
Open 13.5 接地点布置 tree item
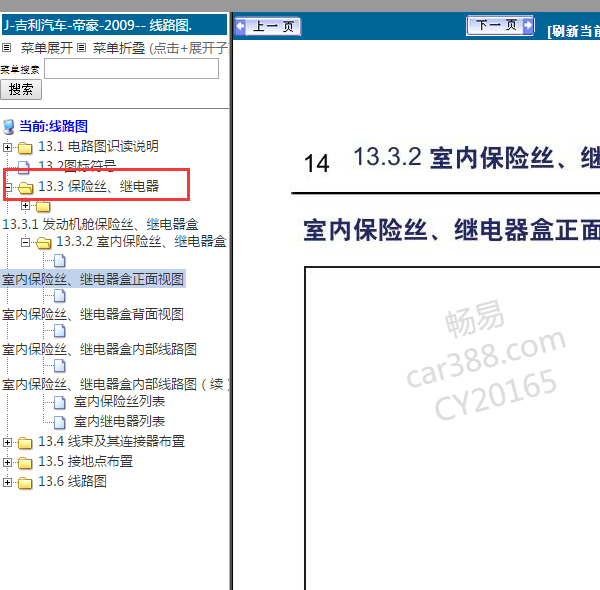point(86,461)
